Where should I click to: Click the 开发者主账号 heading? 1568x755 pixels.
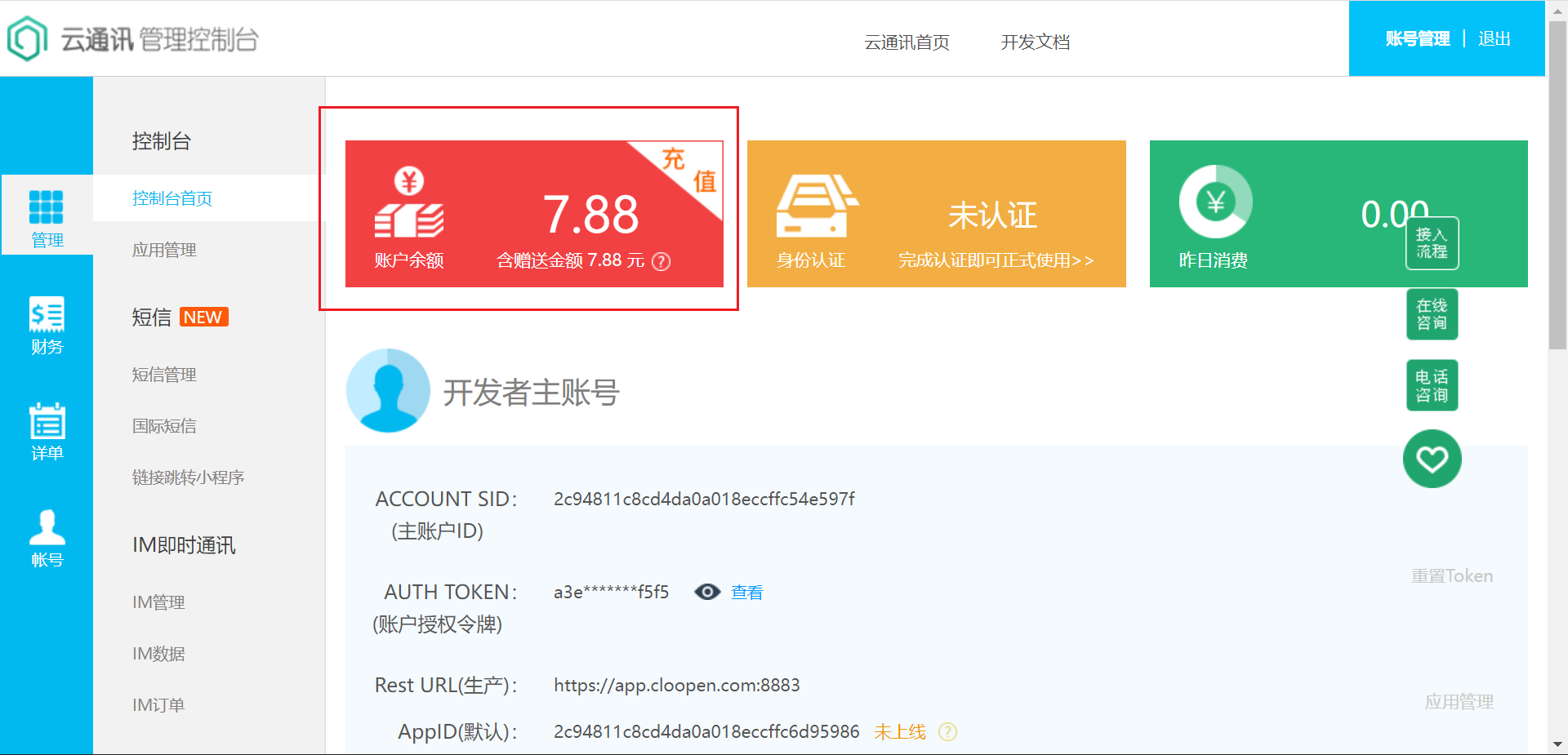(531, 393)
